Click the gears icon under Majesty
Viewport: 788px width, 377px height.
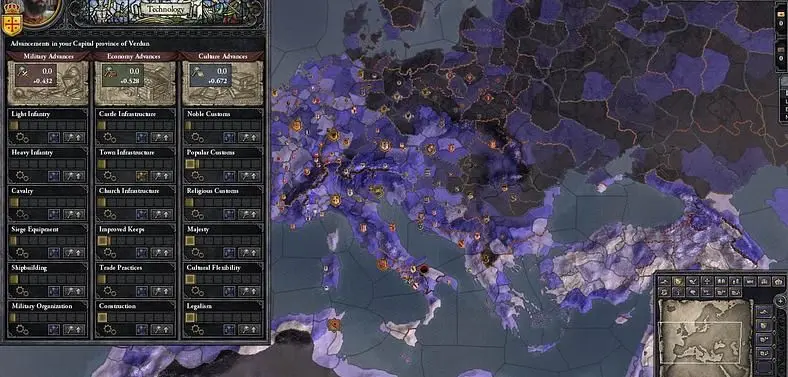pos(198,253)
